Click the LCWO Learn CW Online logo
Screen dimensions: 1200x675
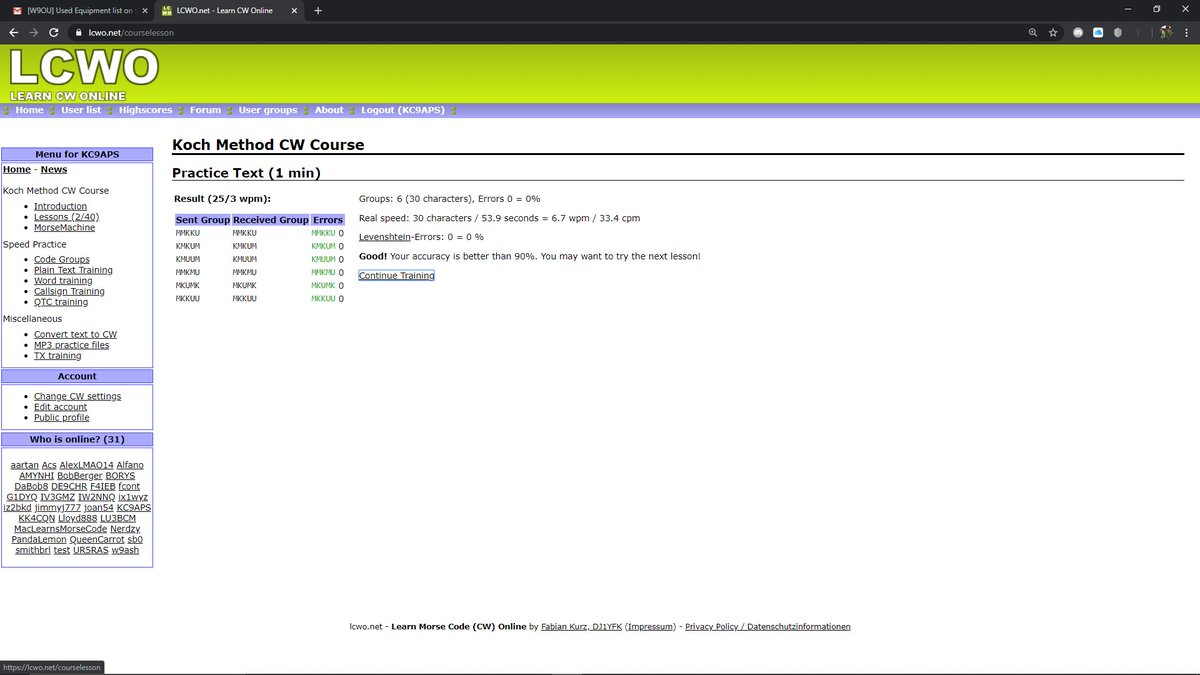[83, 73]
